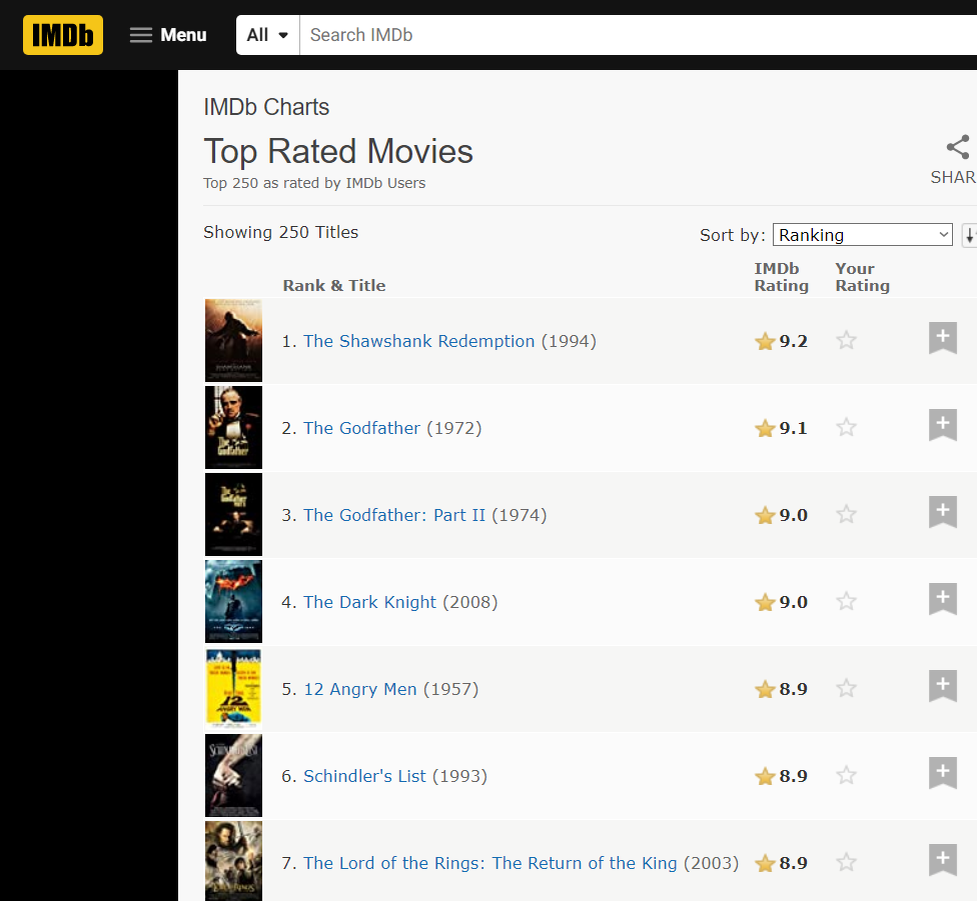Viewport: 977px width, 901px height.
Task: Click the IMDb logo
Action: (x=63, y=35)
